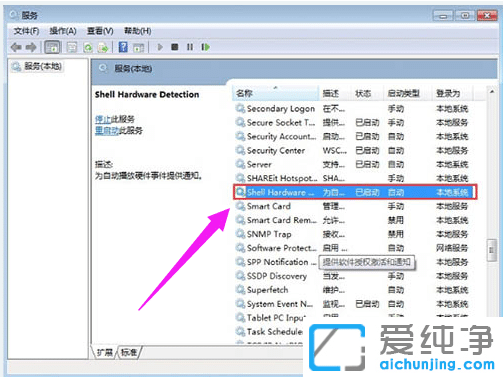
Task: Click gear icon beside Smart Card Rem...
Action: [x=240, y=220]
